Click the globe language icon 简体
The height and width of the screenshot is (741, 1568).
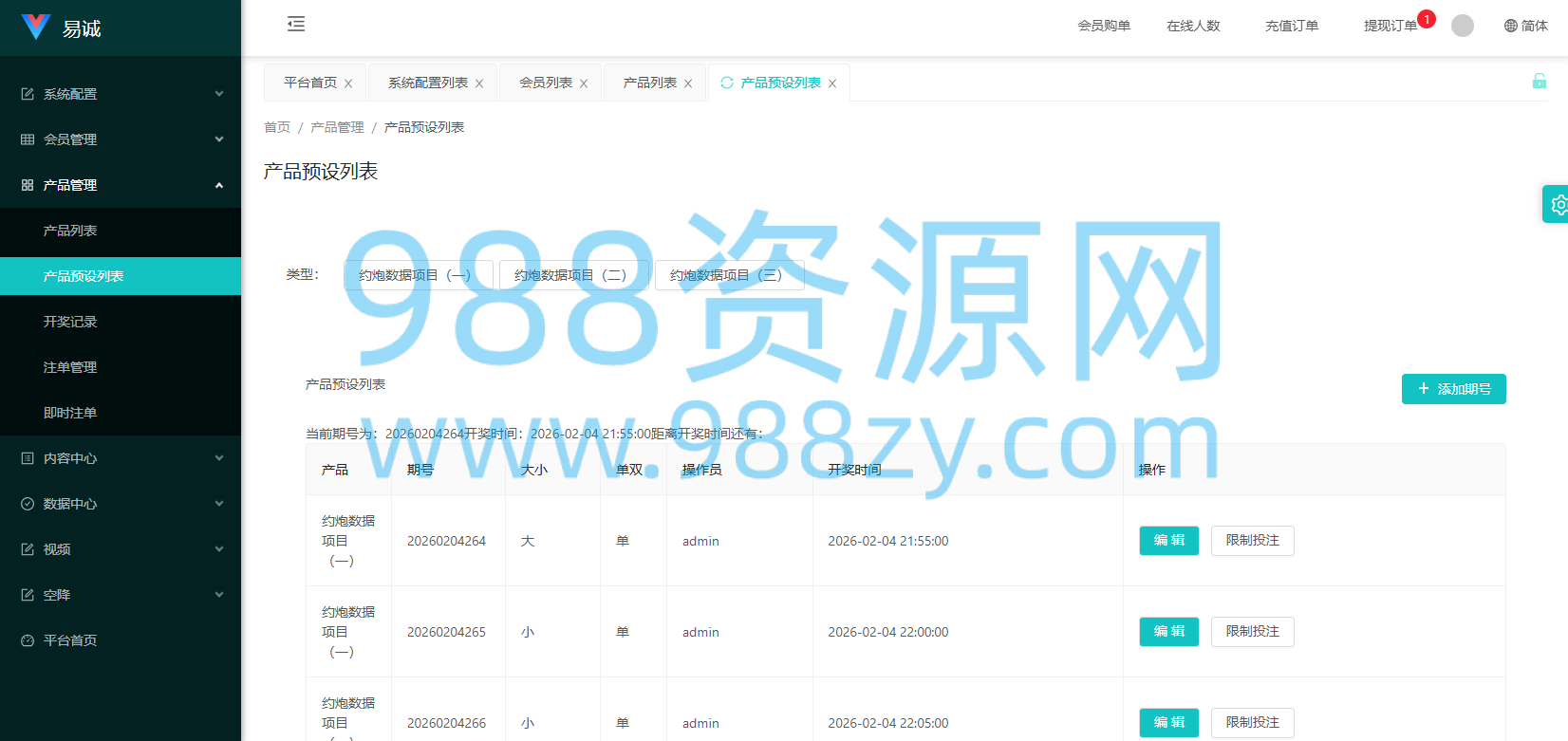coord(1525,26)
